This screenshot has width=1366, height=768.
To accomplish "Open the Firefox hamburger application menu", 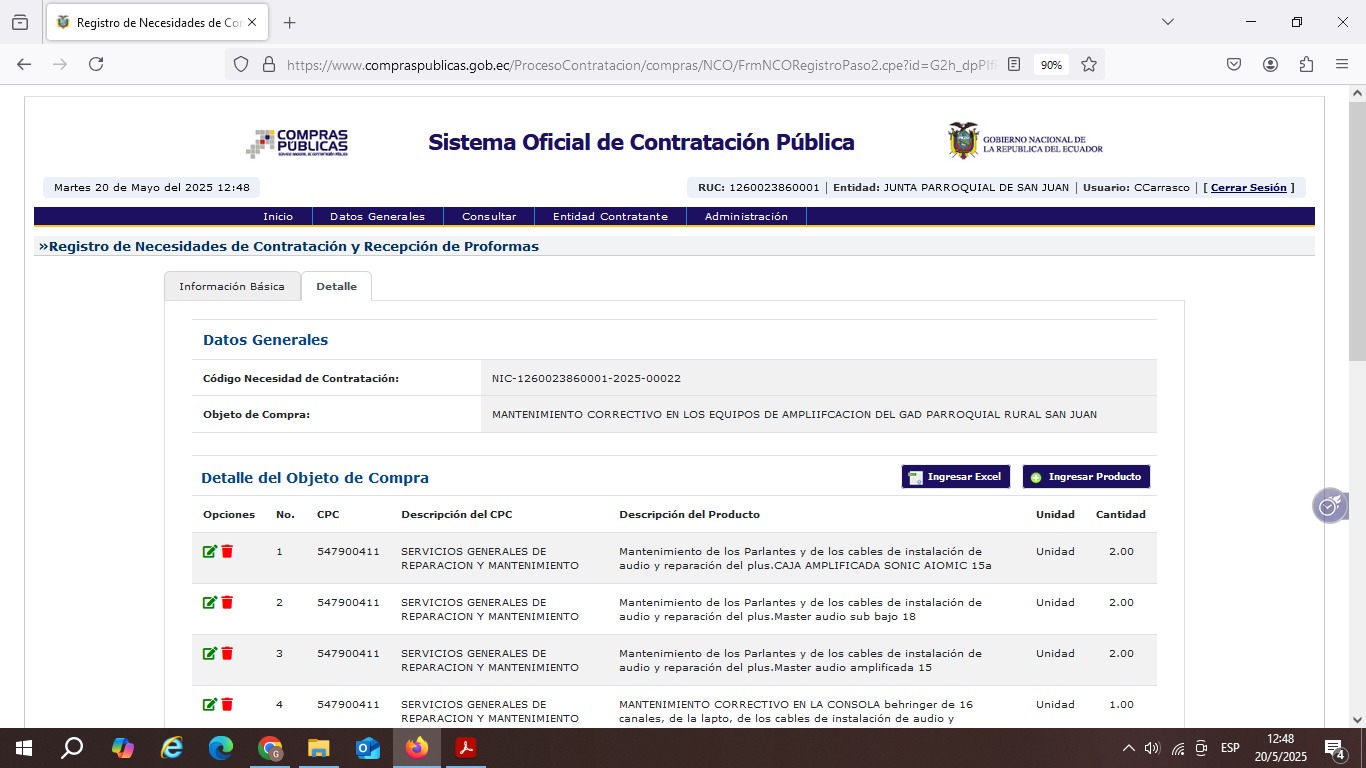I will 1342,64.
